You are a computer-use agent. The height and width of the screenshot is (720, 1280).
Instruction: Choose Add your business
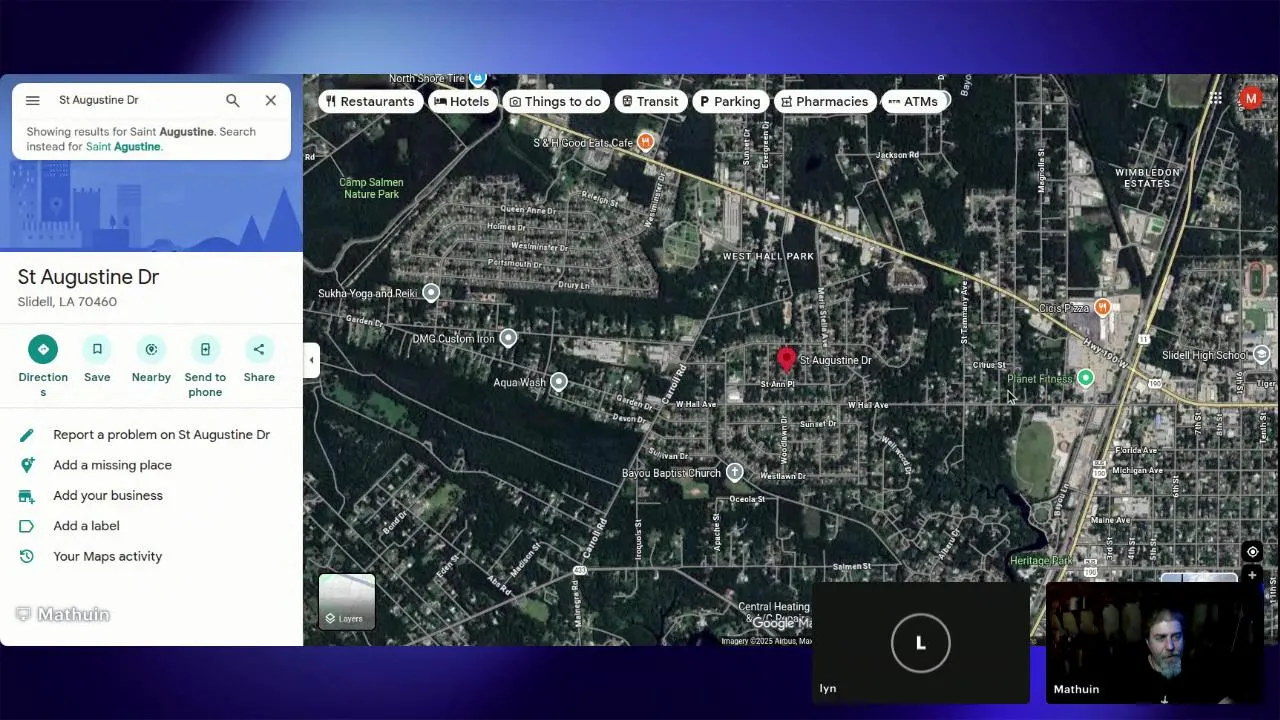[x=151, y=496]
